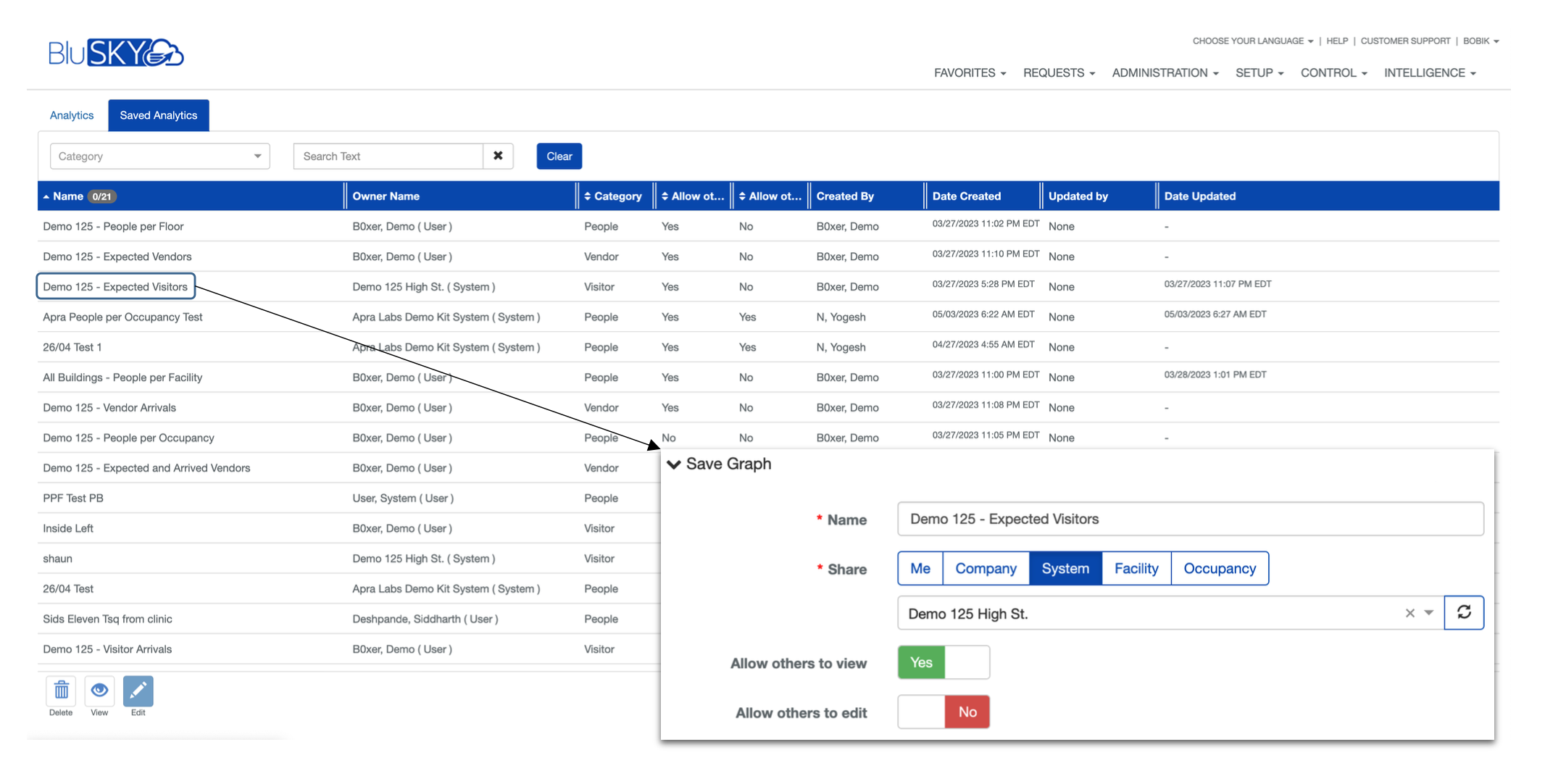Click the View eye icon
The image size is (1545, 784).
[x=99, y=691]
